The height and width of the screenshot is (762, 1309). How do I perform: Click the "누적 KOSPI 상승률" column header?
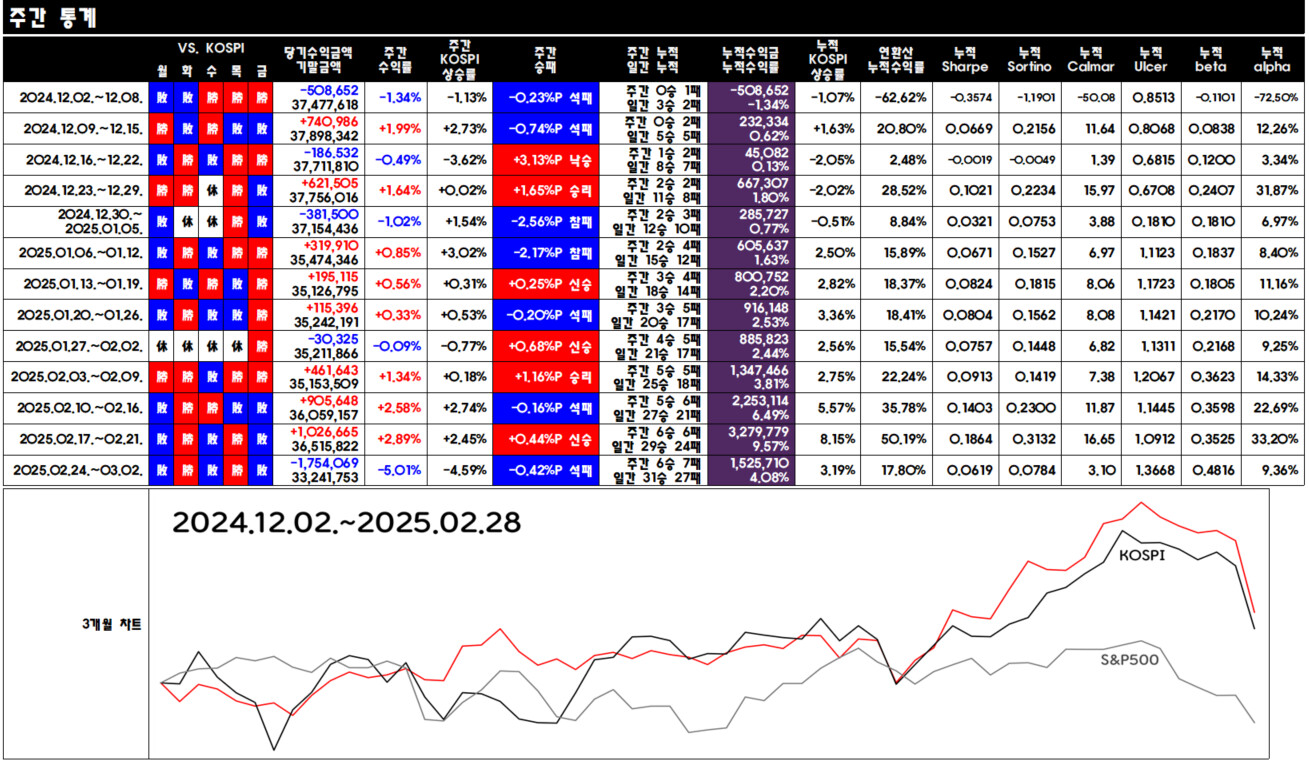click(826, 60)
